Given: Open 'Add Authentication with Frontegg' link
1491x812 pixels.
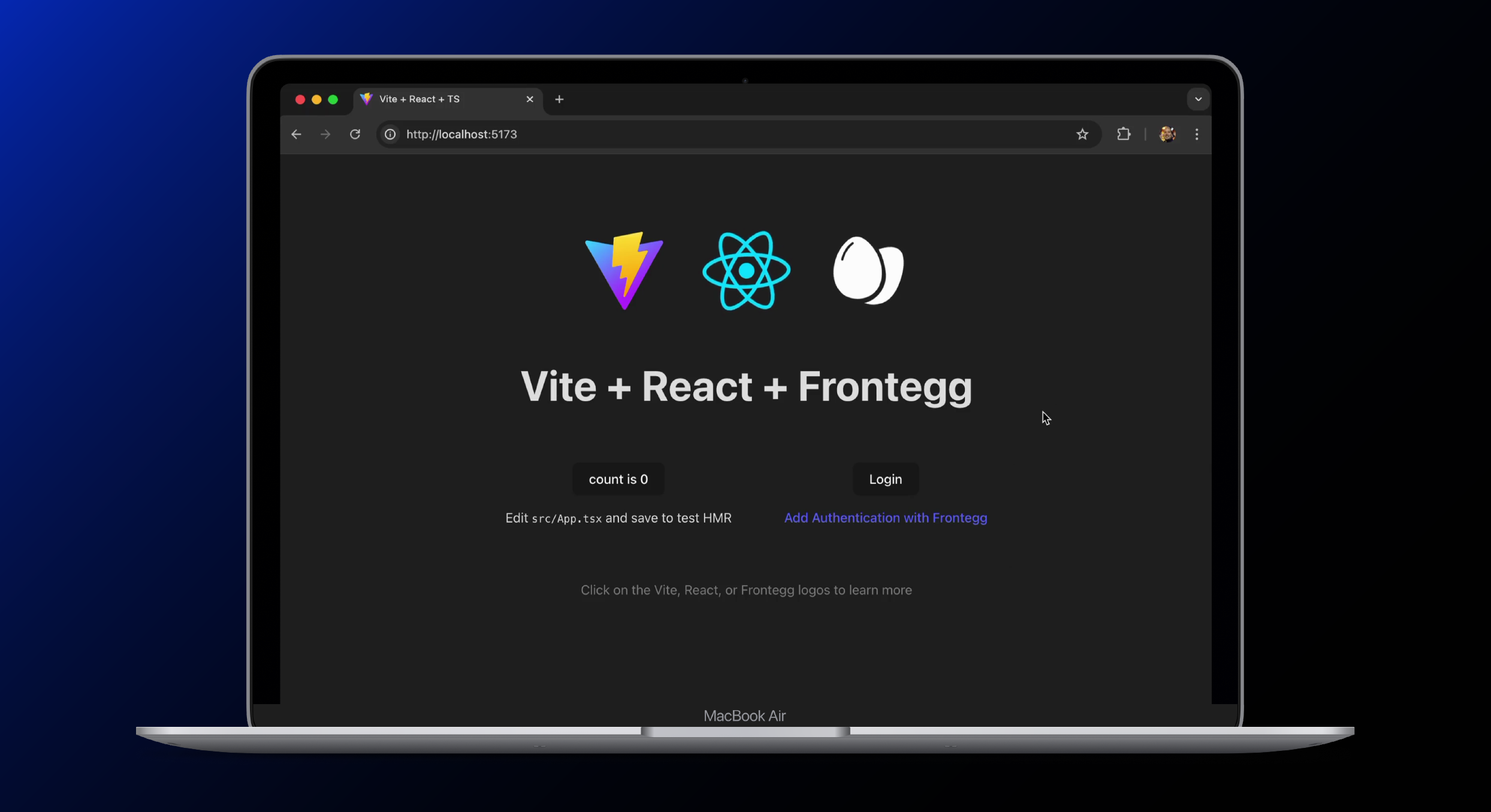Looking at the screenshot, I should click(x=886, y=518).
